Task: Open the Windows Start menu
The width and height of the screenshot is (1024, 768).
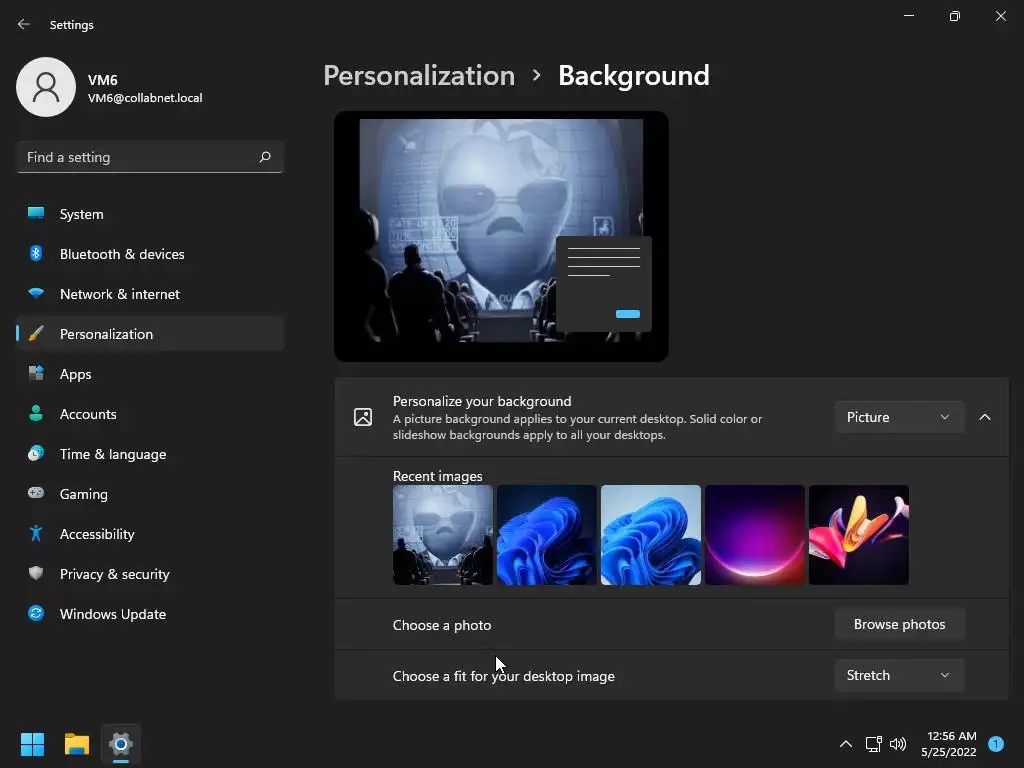Action: click(32, 744)
